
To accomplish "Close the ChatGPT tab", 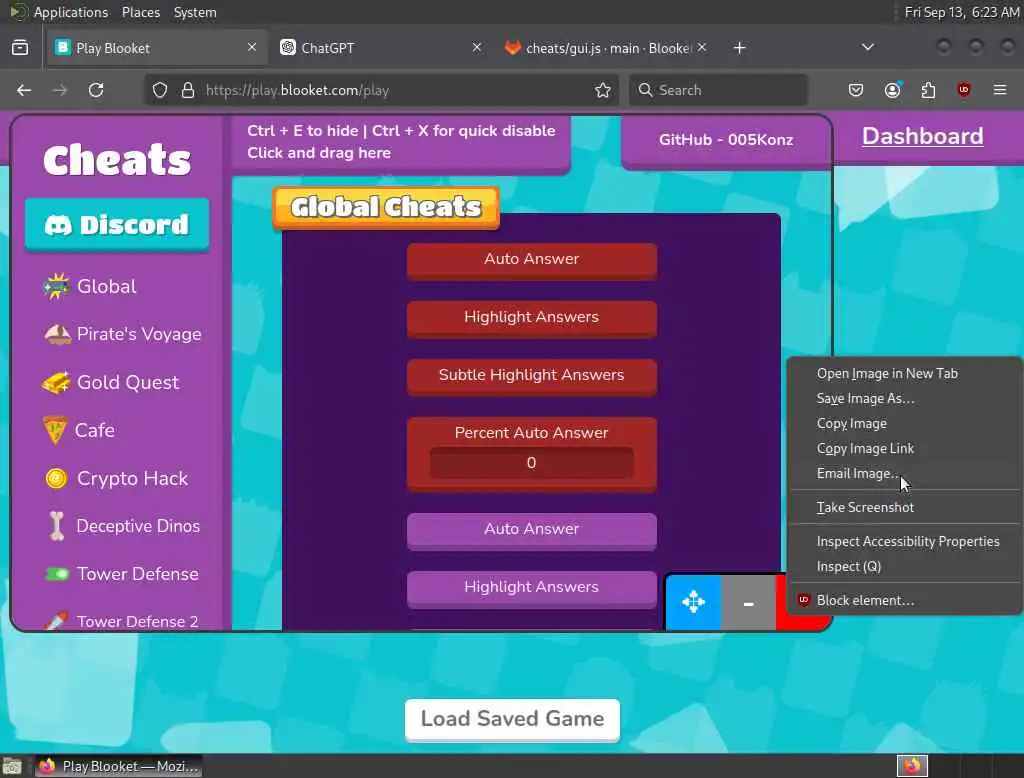I will [477, 48].
